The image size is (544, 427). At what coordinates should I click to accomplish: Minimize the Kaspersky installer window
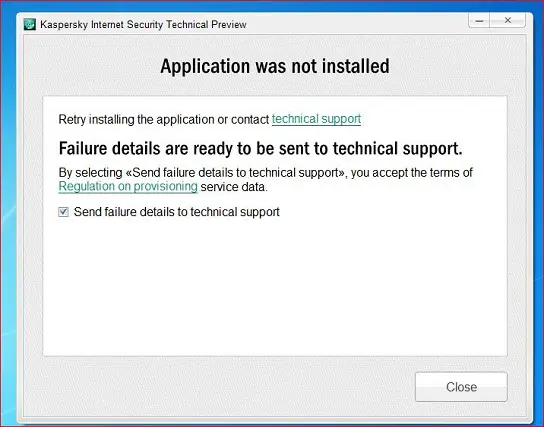[479, 21]
